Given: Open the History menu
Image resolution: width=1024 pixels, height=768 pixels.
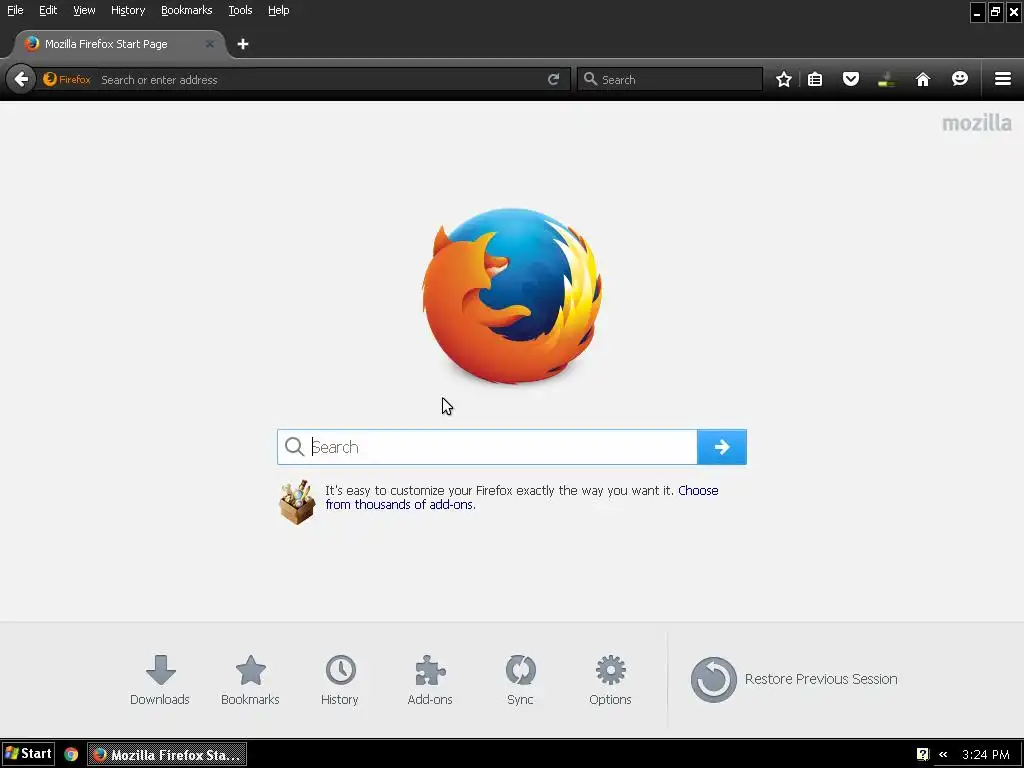Looking at the screenshot, I should (x=128, y=10).
